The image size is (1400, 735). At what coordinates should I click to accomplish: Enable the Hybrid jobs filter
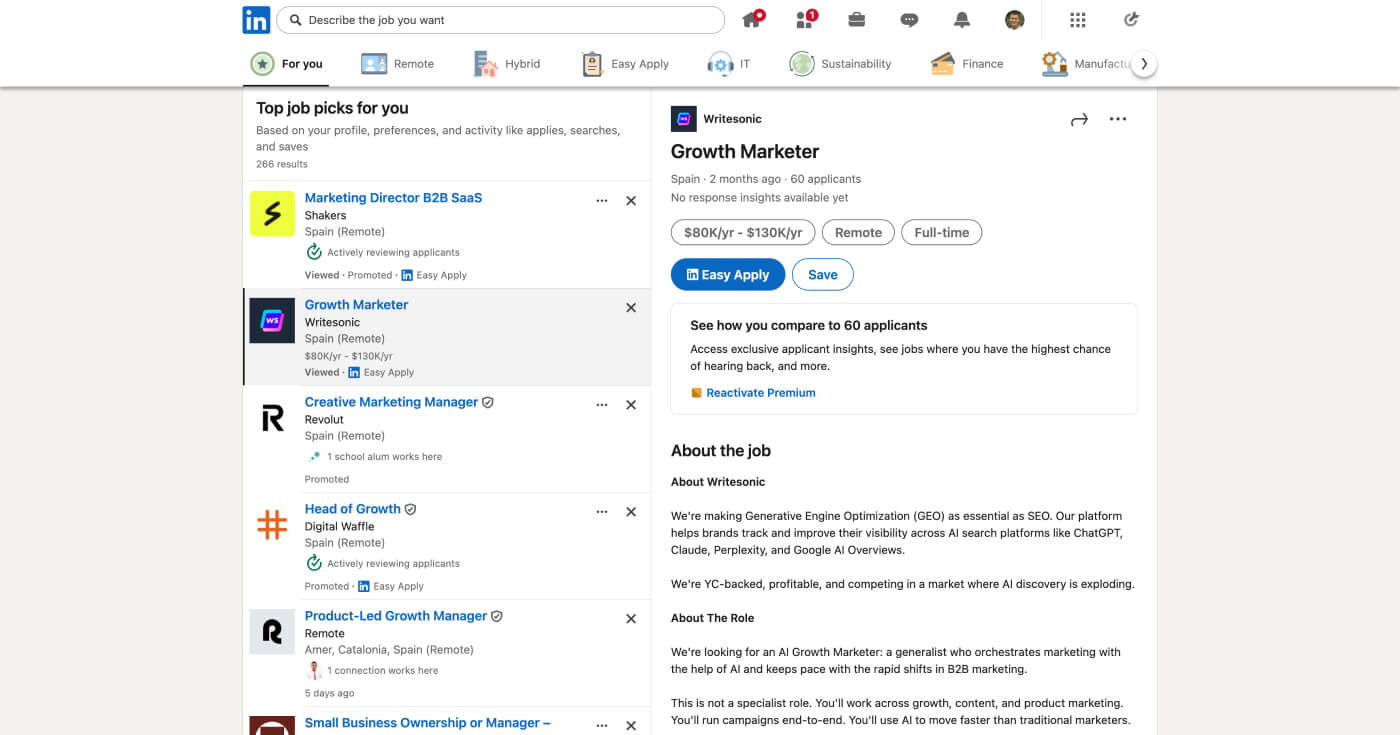[x=507, y=63]
